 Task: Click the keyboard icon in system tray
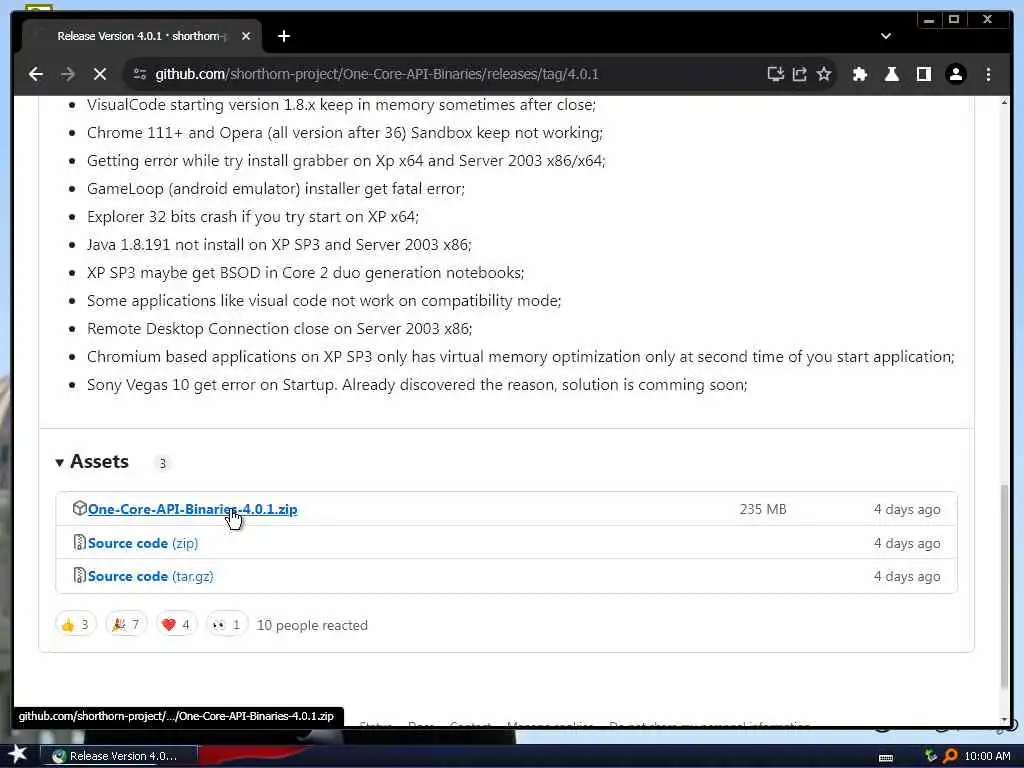click(x=886, y=757)
